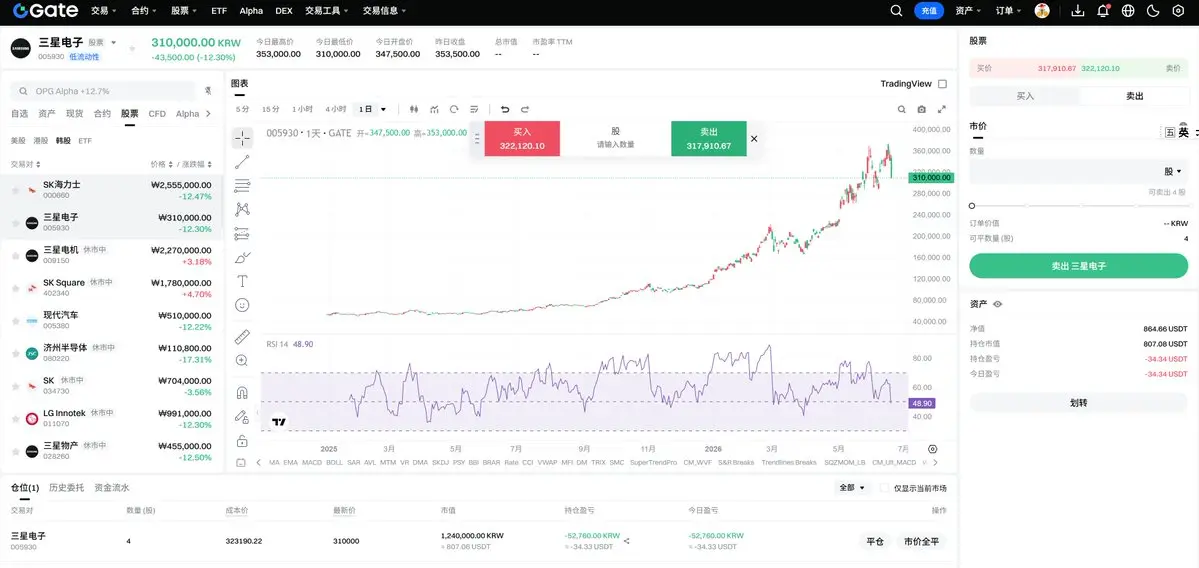Open the emoji sticker tool
Image resolution: width=1199 pixels, height=568 pixels.
(242, 305)
